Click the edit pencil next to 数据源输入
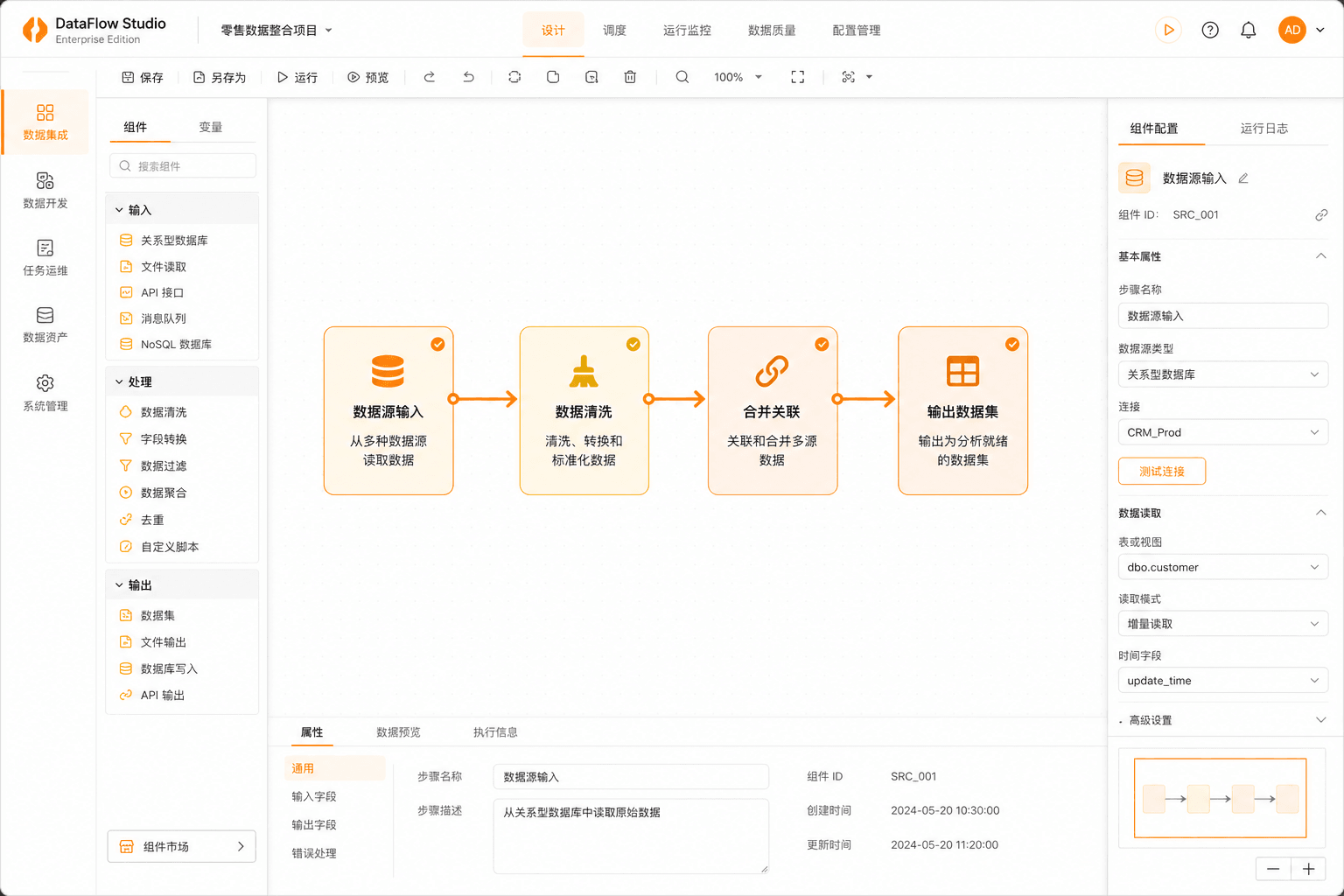 tap(1243, 178)
